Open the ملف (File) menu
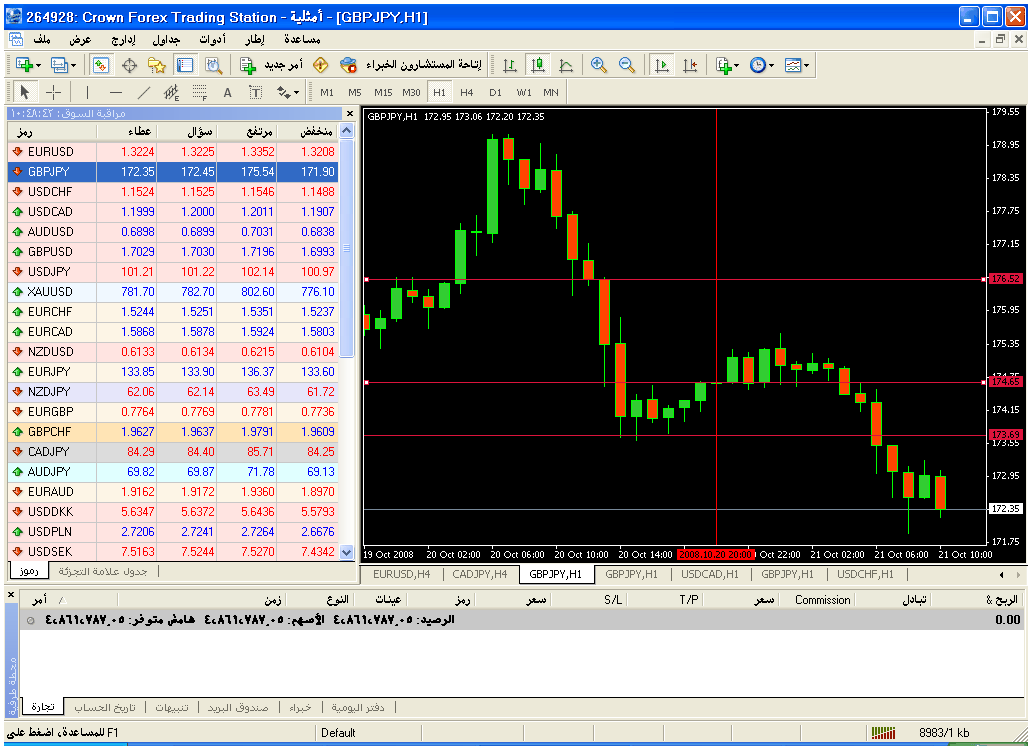This screenshot has height=746, width=1032. 42,39
